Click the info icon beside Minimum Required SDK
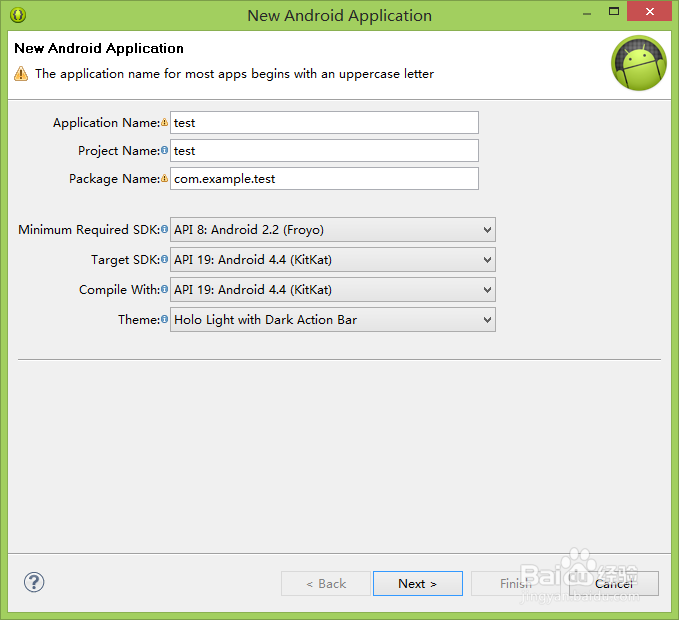The width and height of the screenshot is (679, 620). pyautogui.click(x=165, y=229)
